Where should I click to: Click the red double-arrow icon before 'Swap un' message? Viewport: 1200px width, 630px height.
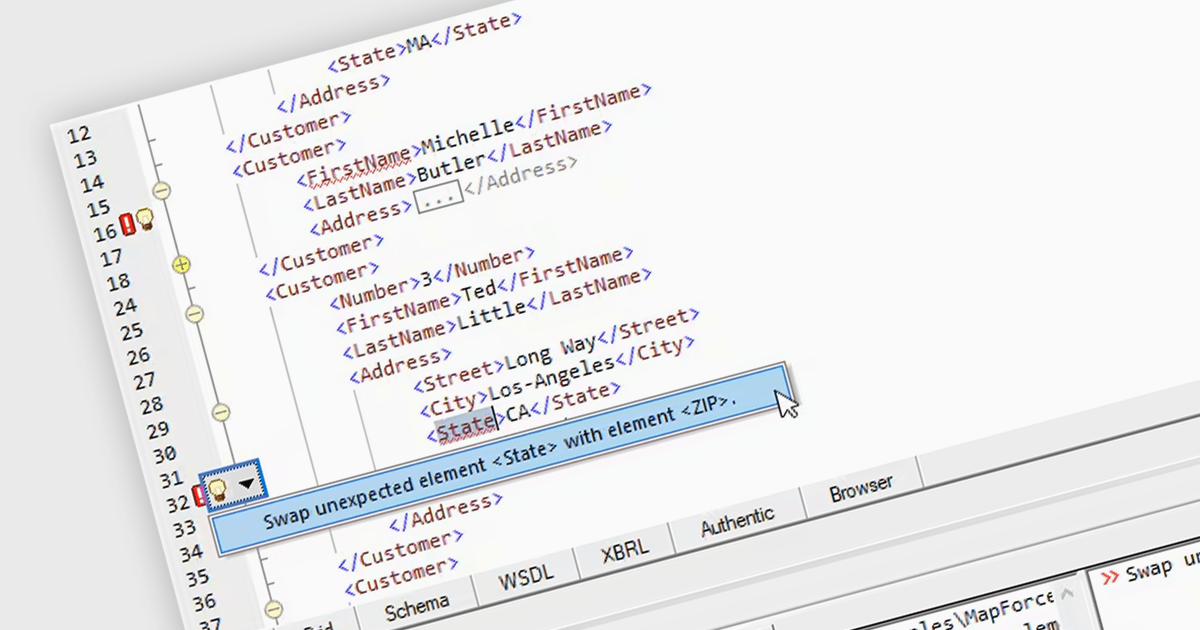pos(1108,577)
